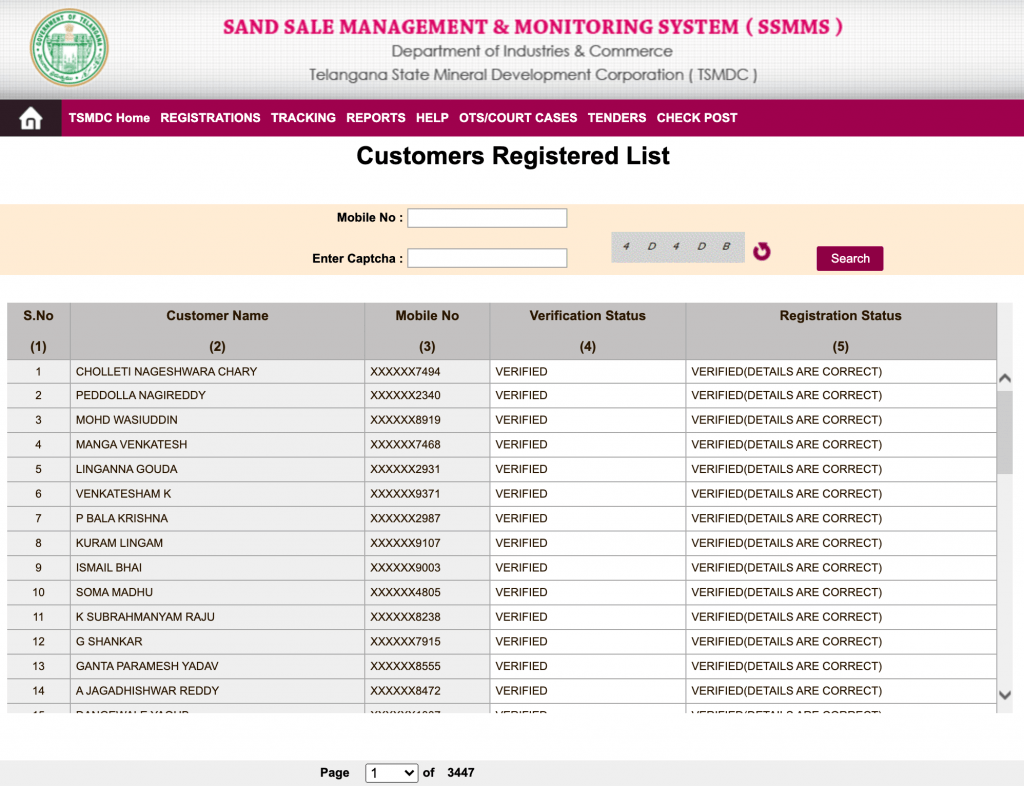Open the TRACKING menu

pos(303,118)
